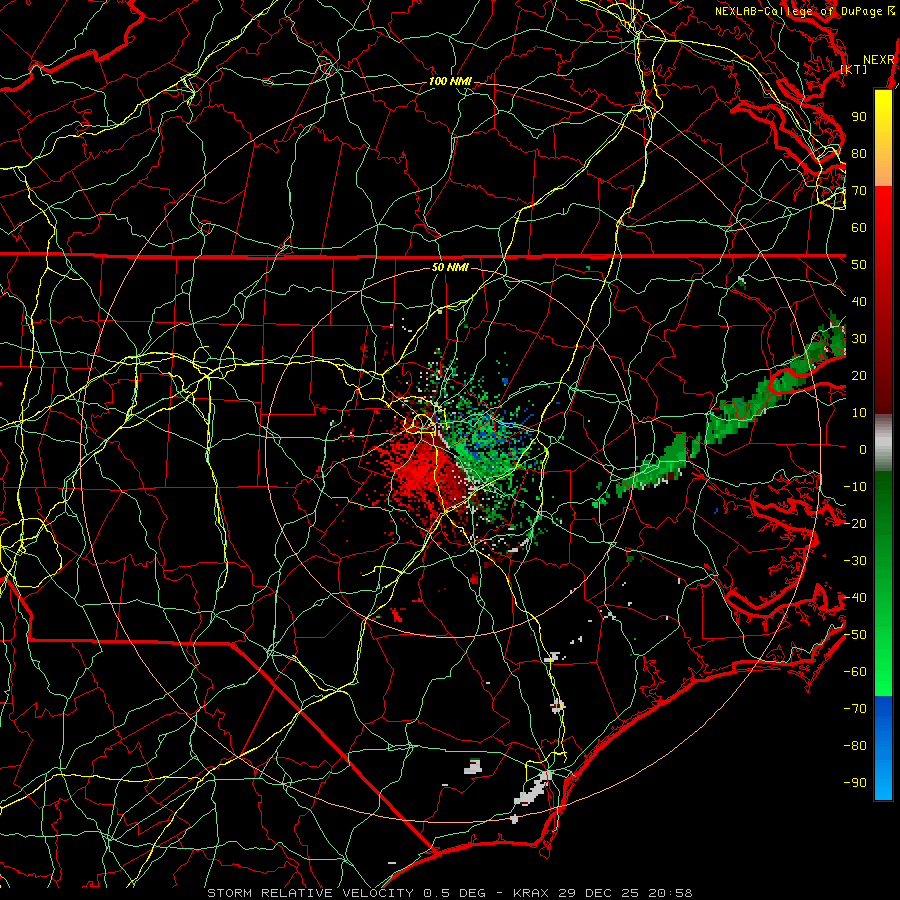This screenshot has width=900, height=900.
Task: Click the -40 scale label
Action: [855, 598]
